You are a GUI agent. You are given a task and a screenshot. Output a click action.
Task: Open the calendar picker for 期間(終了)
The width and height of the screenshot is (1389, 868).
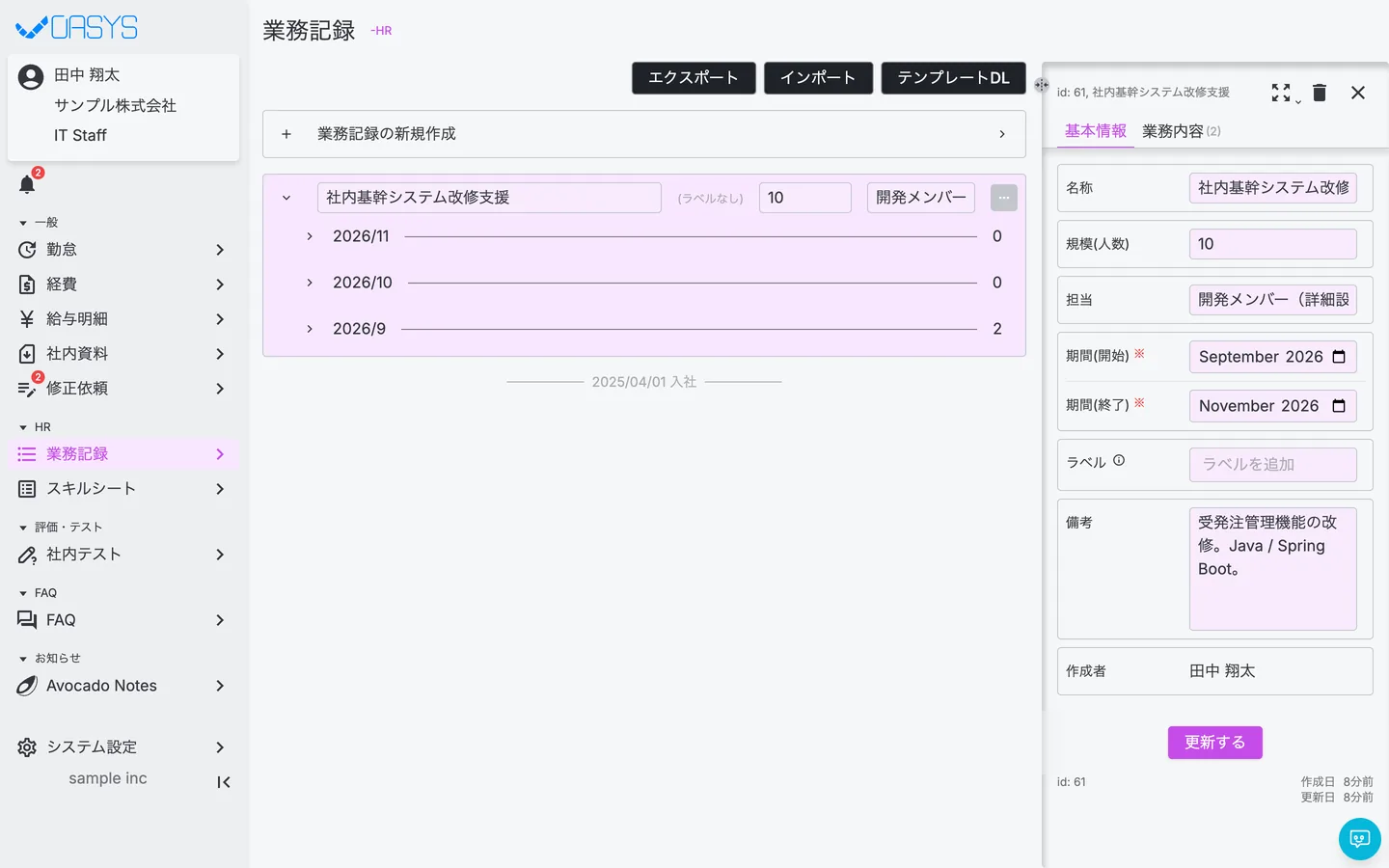point(1339,406)
